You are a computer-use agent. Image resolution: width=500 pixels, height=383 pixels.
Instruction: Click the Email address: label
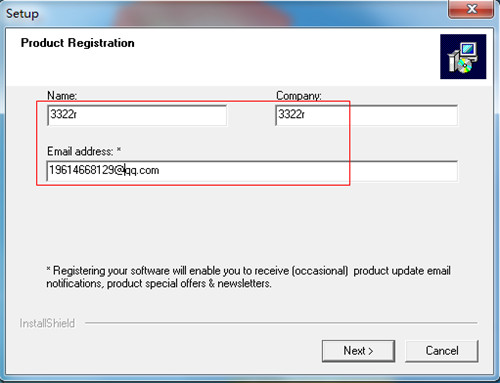click(80, 151)
